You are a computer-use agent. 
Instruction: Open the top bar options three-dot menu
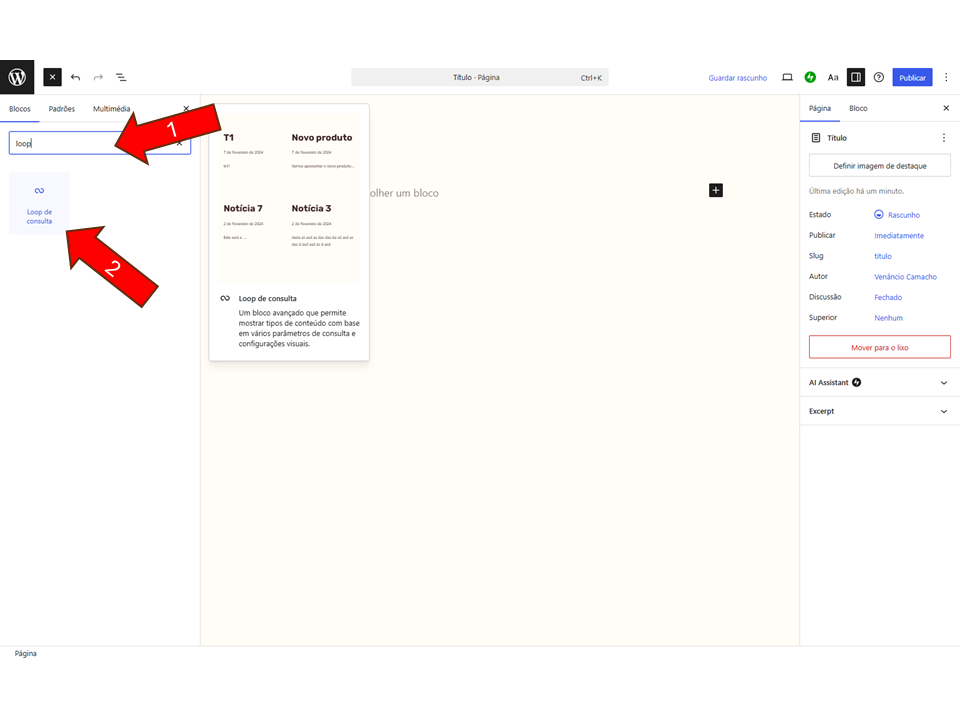(946, 77)
